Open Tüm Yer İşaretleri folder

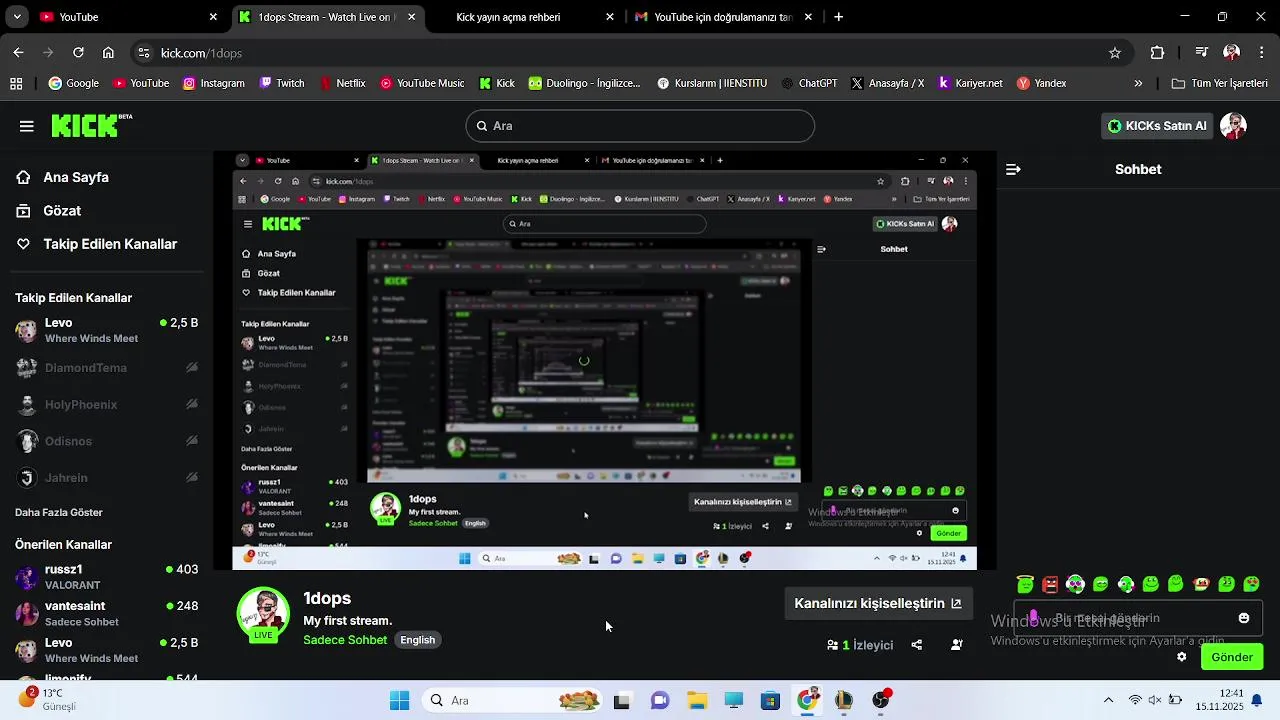click(1221, 84)
